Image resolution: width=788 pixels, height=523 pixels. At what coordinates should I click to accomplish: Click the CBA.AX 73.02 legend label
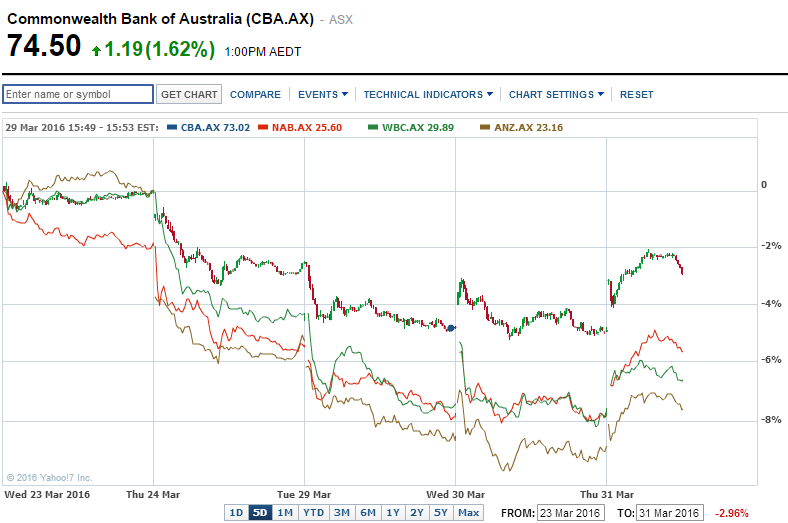tap(215, 128)
